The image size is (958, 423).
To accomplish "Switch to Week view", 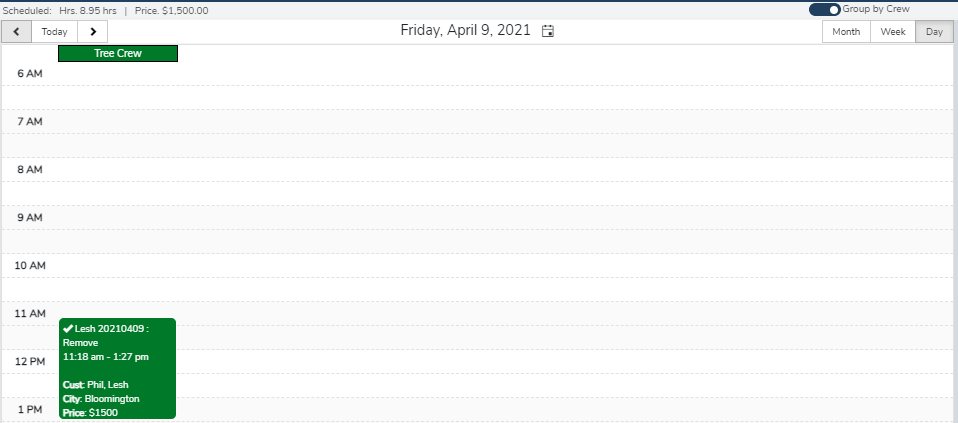I will pyautogui.click(x=893, y=32).
